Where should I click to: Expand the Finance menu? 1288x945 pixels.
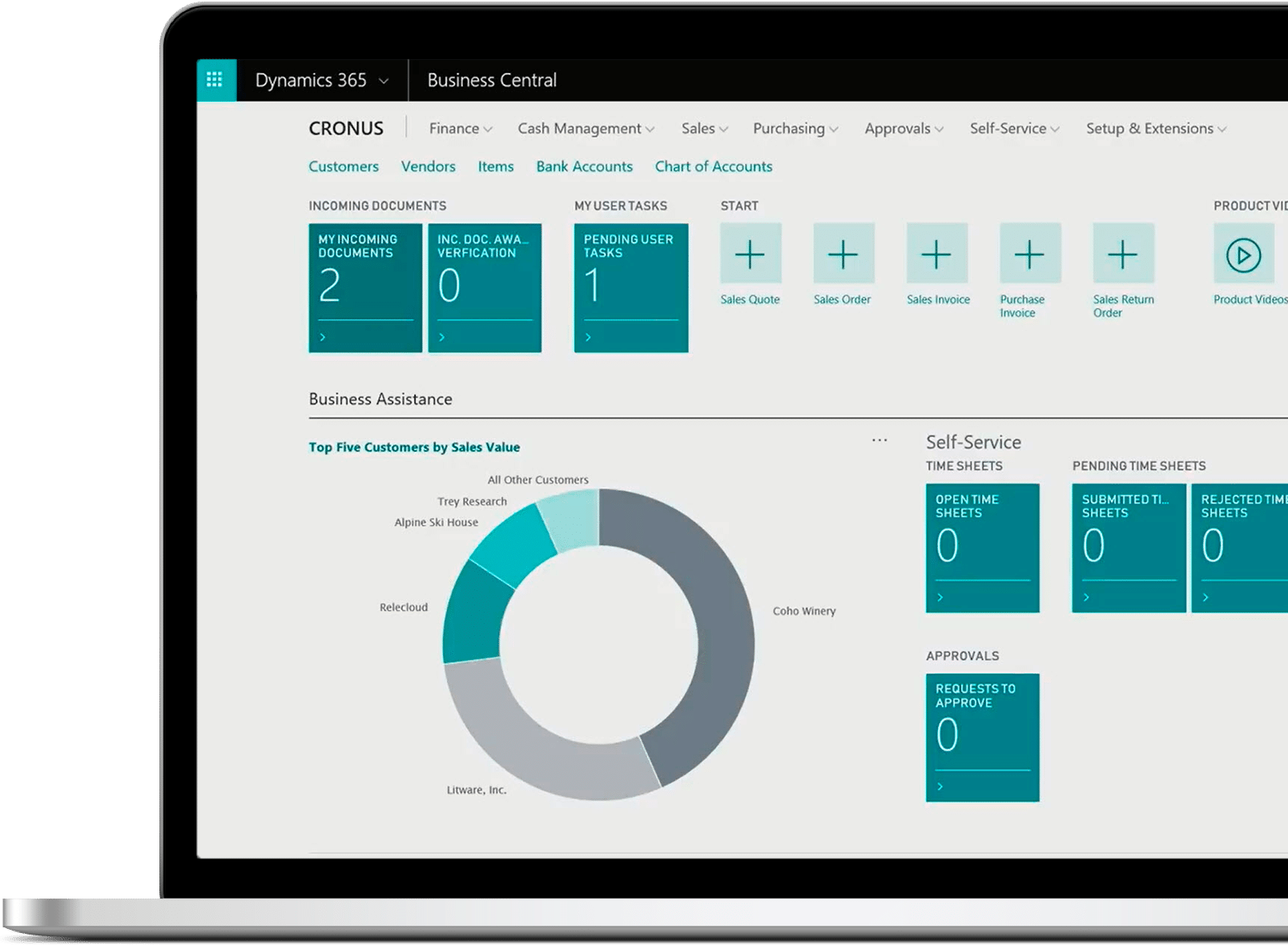tap(461, 128)
